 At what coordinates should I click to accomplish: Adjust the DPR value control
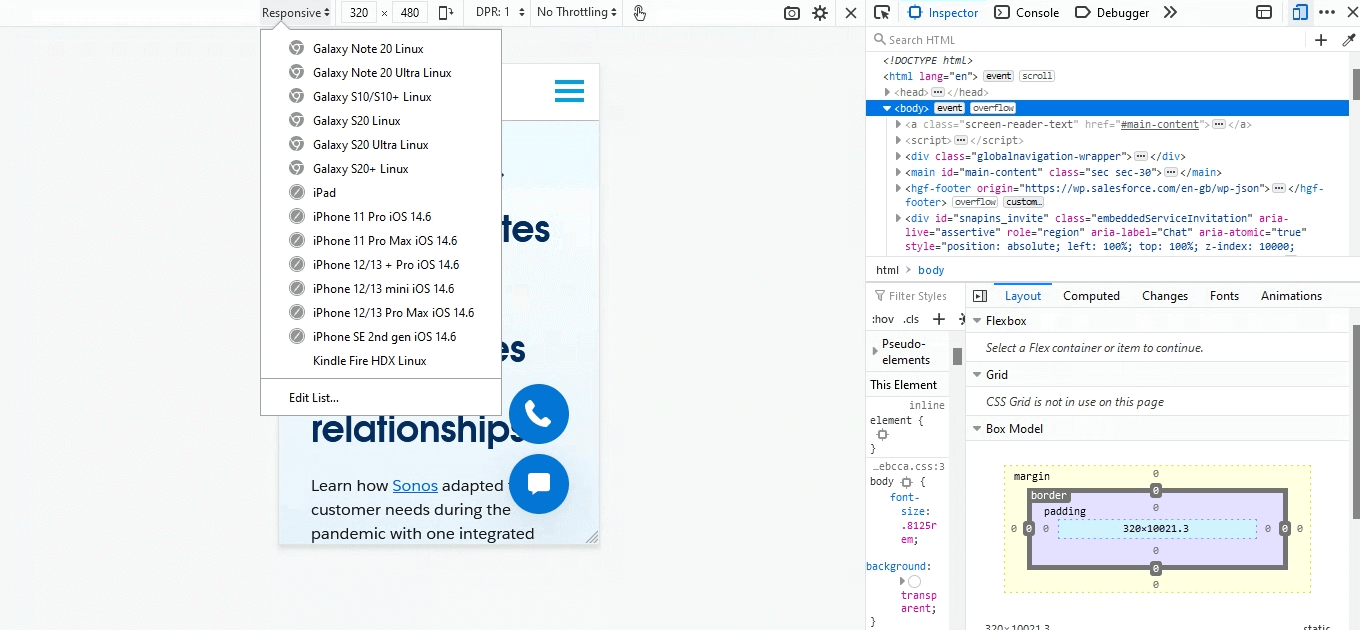[500, 12]
